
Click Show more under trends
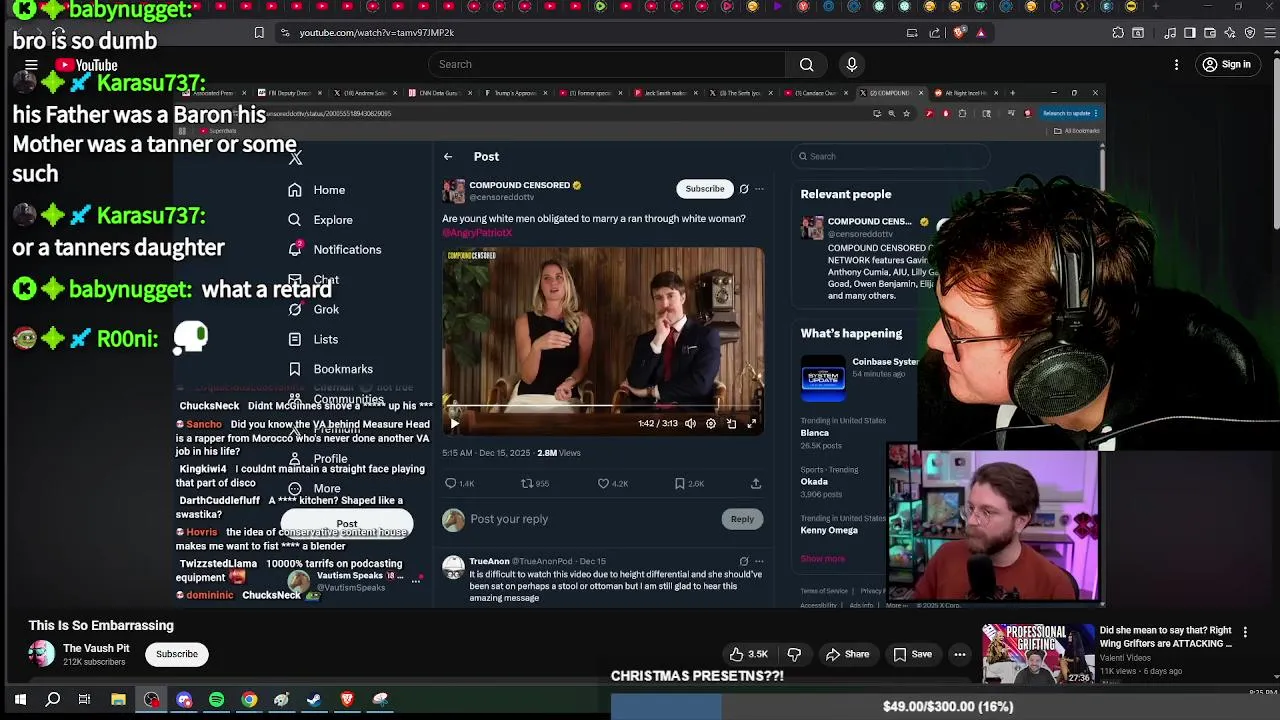pos(822,559)
